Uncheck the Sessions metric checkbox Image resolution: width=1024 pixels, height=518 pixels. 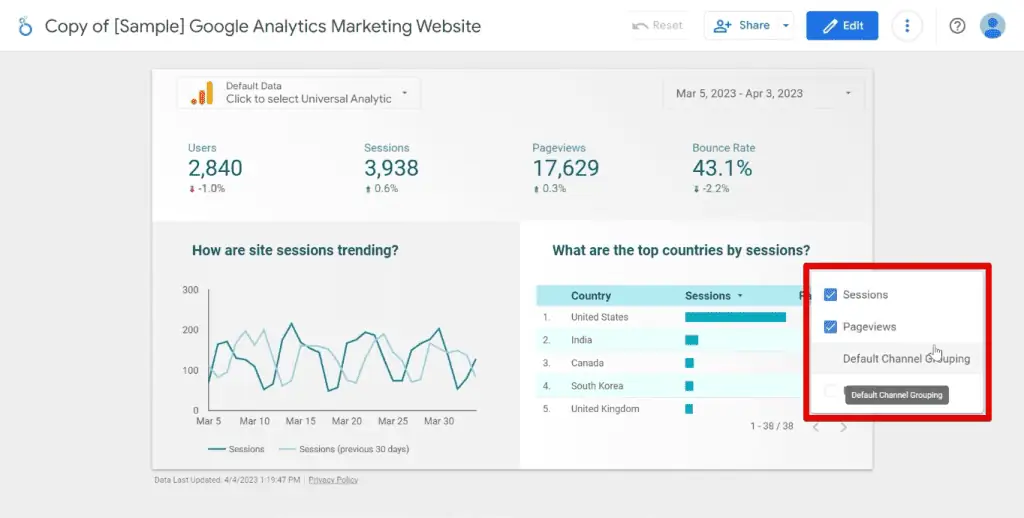pyautogui.click(x=830, y=295)
